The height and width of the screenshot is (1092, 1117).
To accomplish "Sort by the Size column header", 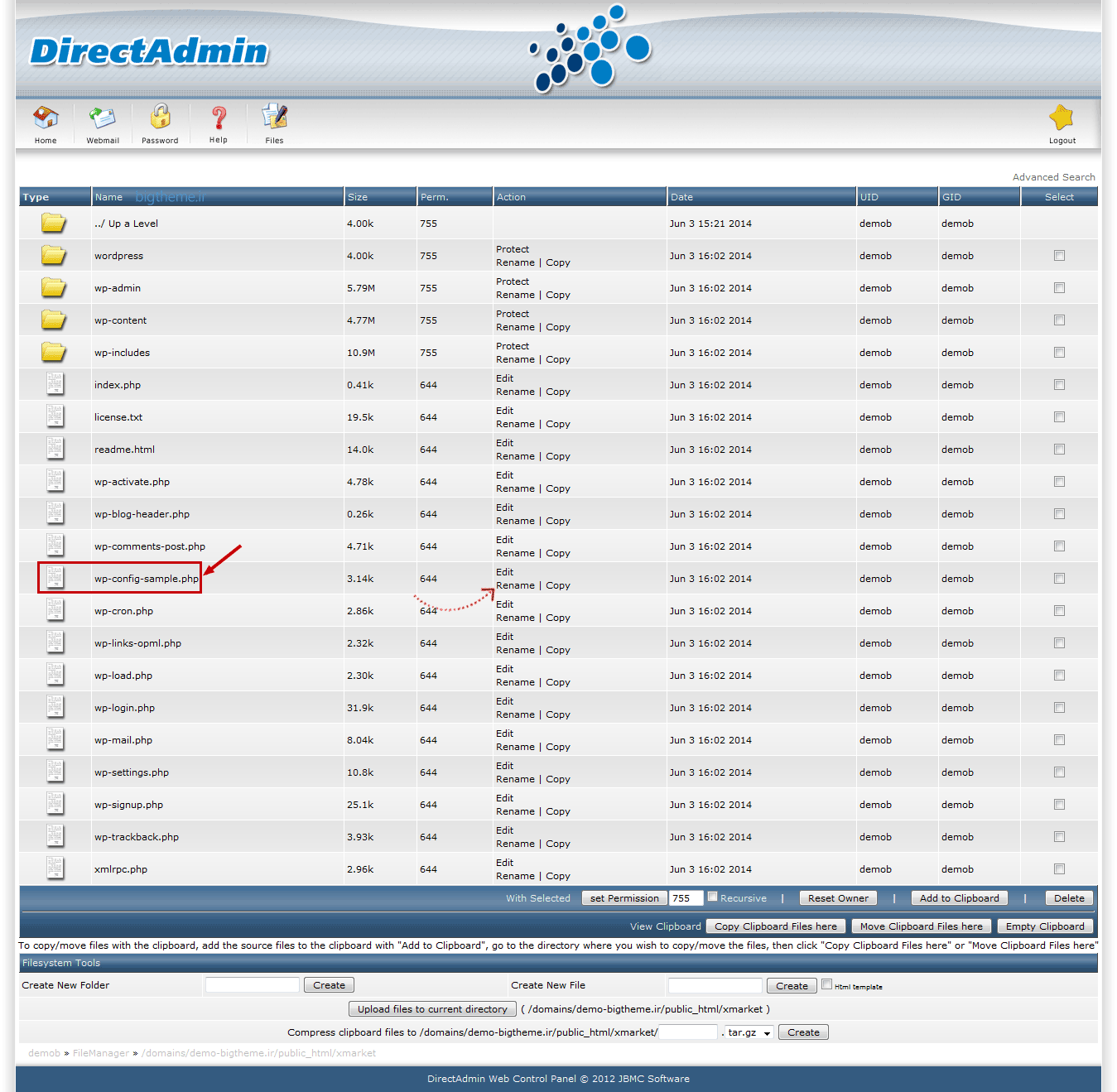I will click(x=358, y=197).
